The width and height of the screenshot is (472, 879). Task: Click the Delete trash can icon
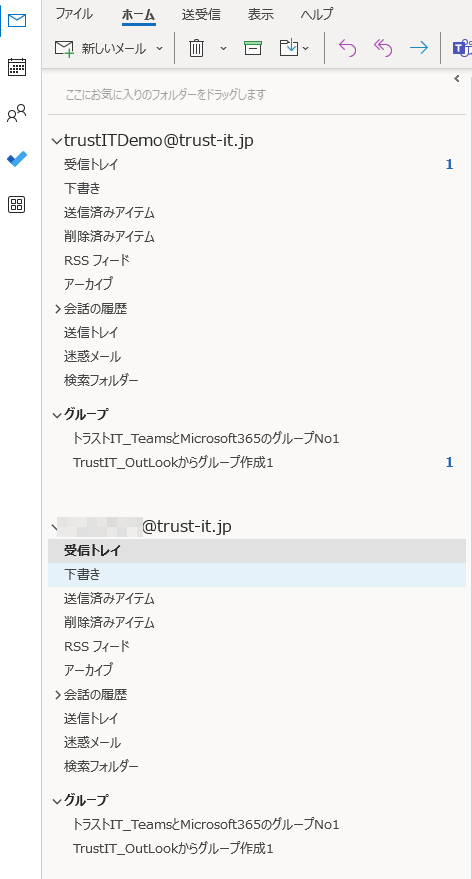[196, 48]
